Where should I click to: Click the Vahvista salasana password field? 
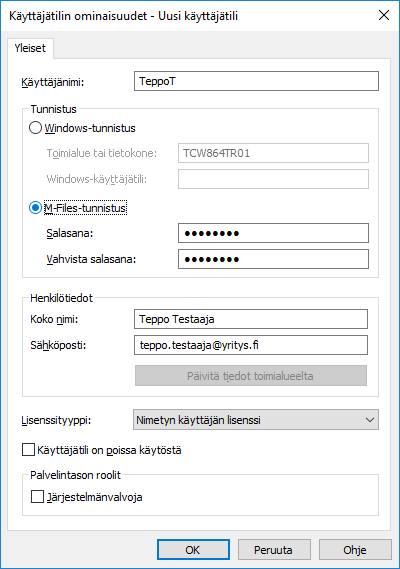point(273,259)
